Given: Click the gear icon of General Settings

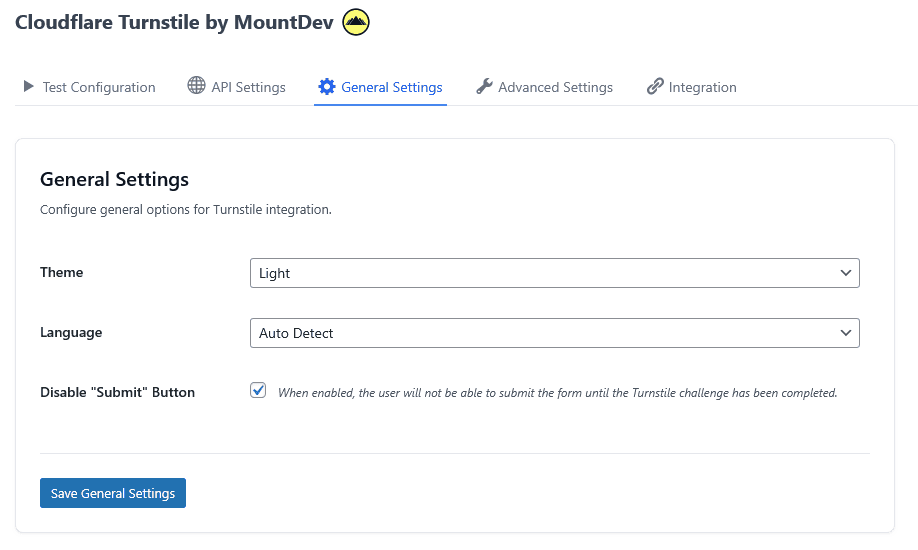Looking at the screenshot, I should [327, 87].
